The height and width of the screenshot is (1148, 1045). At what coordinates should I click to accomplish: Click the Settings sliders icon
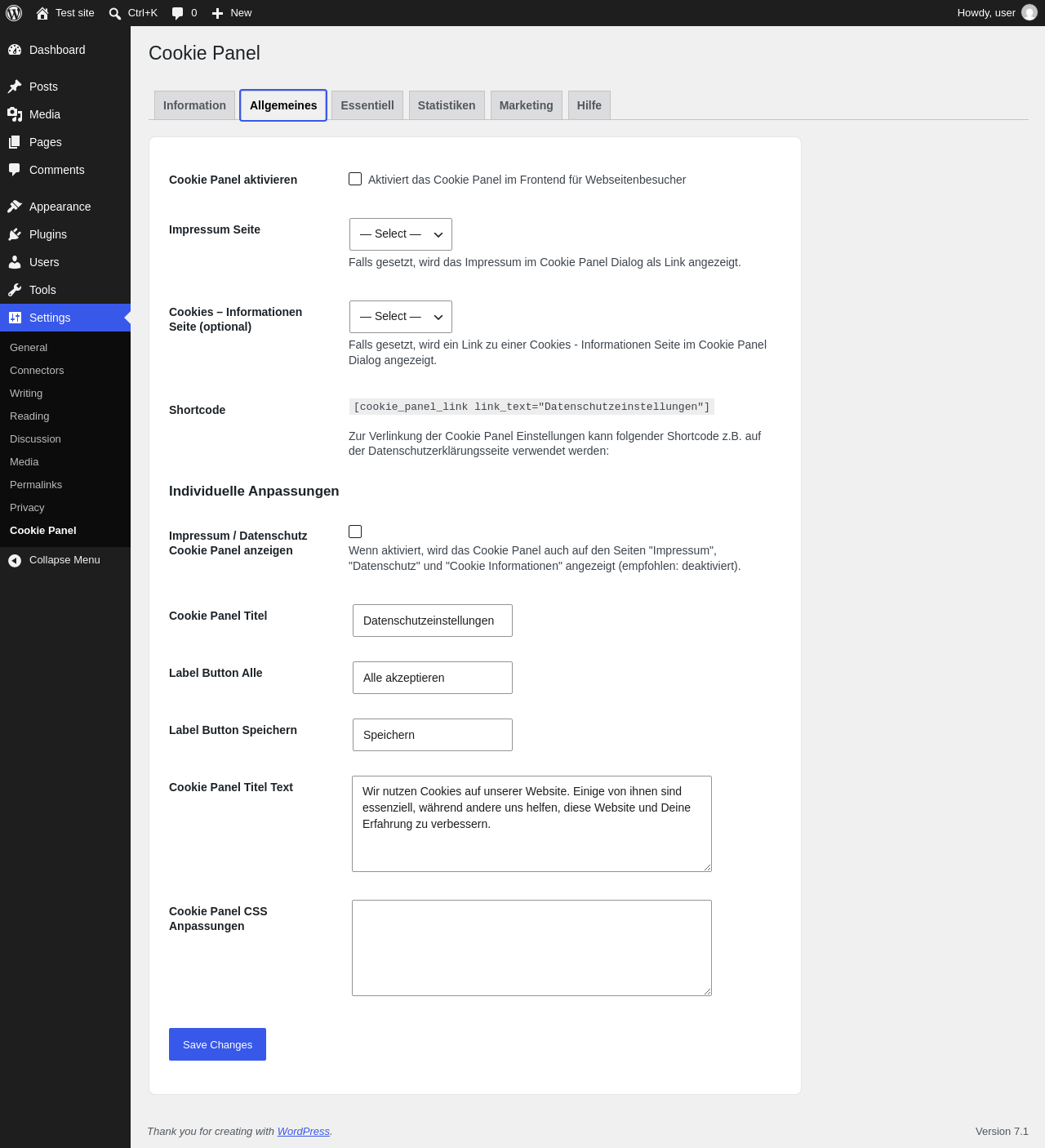coord(15,318)
